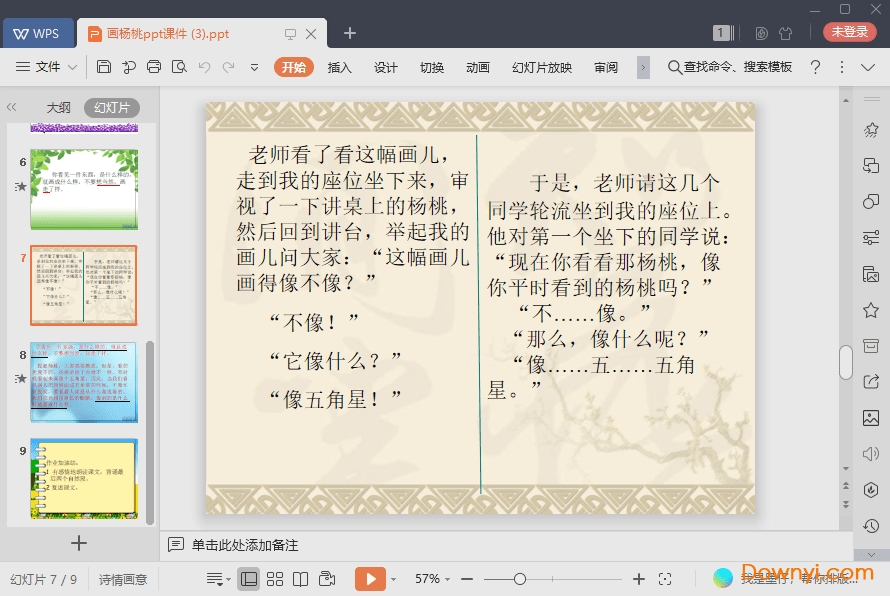The height and width of the screenshot is (596, 890).
Task: Open new document tab with plus
Action: (350, 33)
